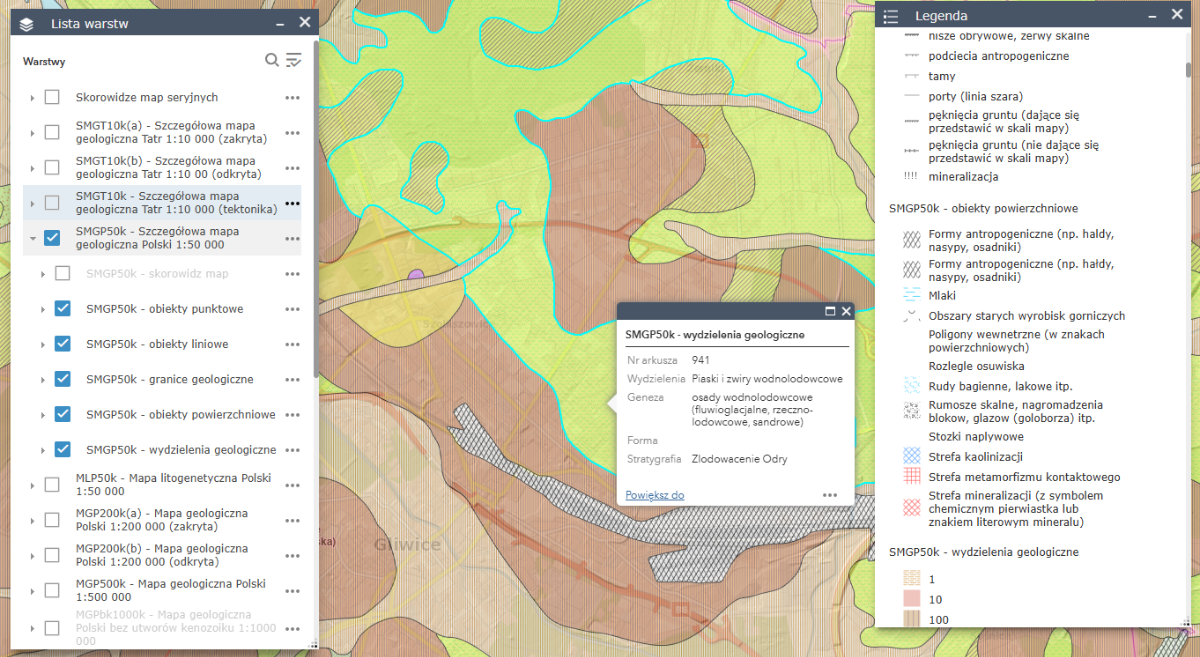Collapse the SMGP50k Szczegółowa mapa group
The image size is (1200, 657).
[x=32, y=239]
